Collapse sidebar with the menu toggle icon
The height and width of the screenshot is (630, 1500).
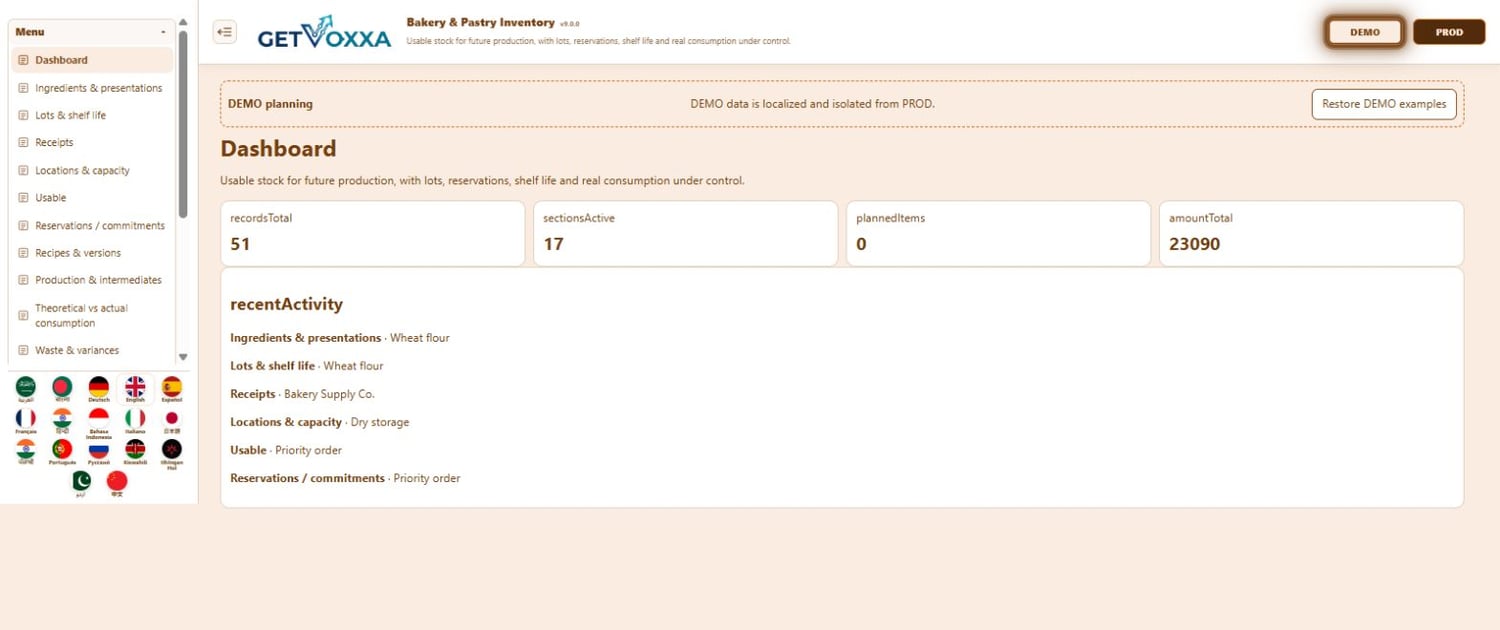coord(225,32)
